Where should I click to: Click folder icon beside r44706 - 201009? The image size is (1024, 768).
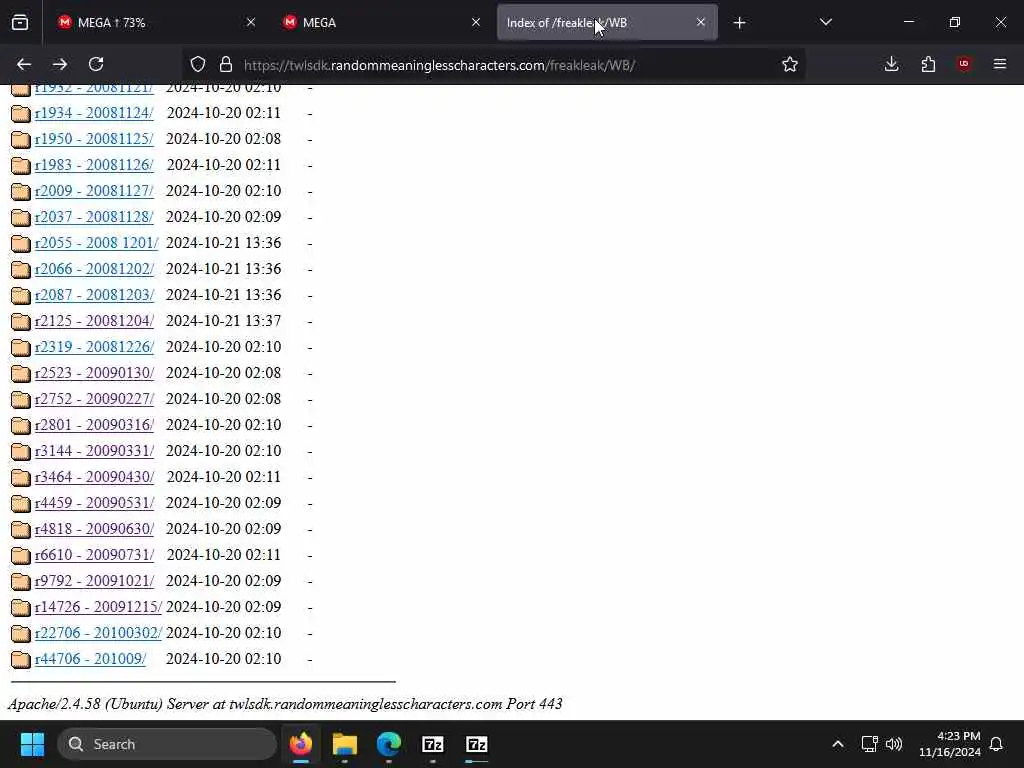pos(21,660)
